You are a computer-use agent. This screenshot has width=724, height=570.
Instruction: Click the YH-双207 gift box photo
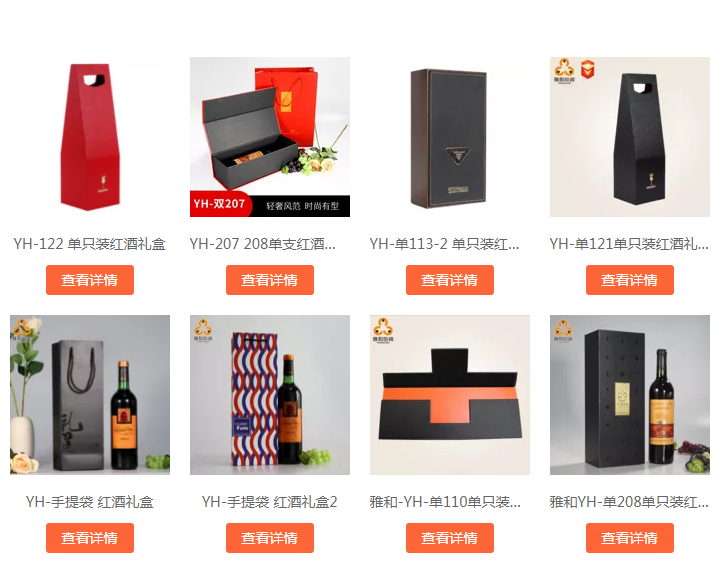[270, 137]
